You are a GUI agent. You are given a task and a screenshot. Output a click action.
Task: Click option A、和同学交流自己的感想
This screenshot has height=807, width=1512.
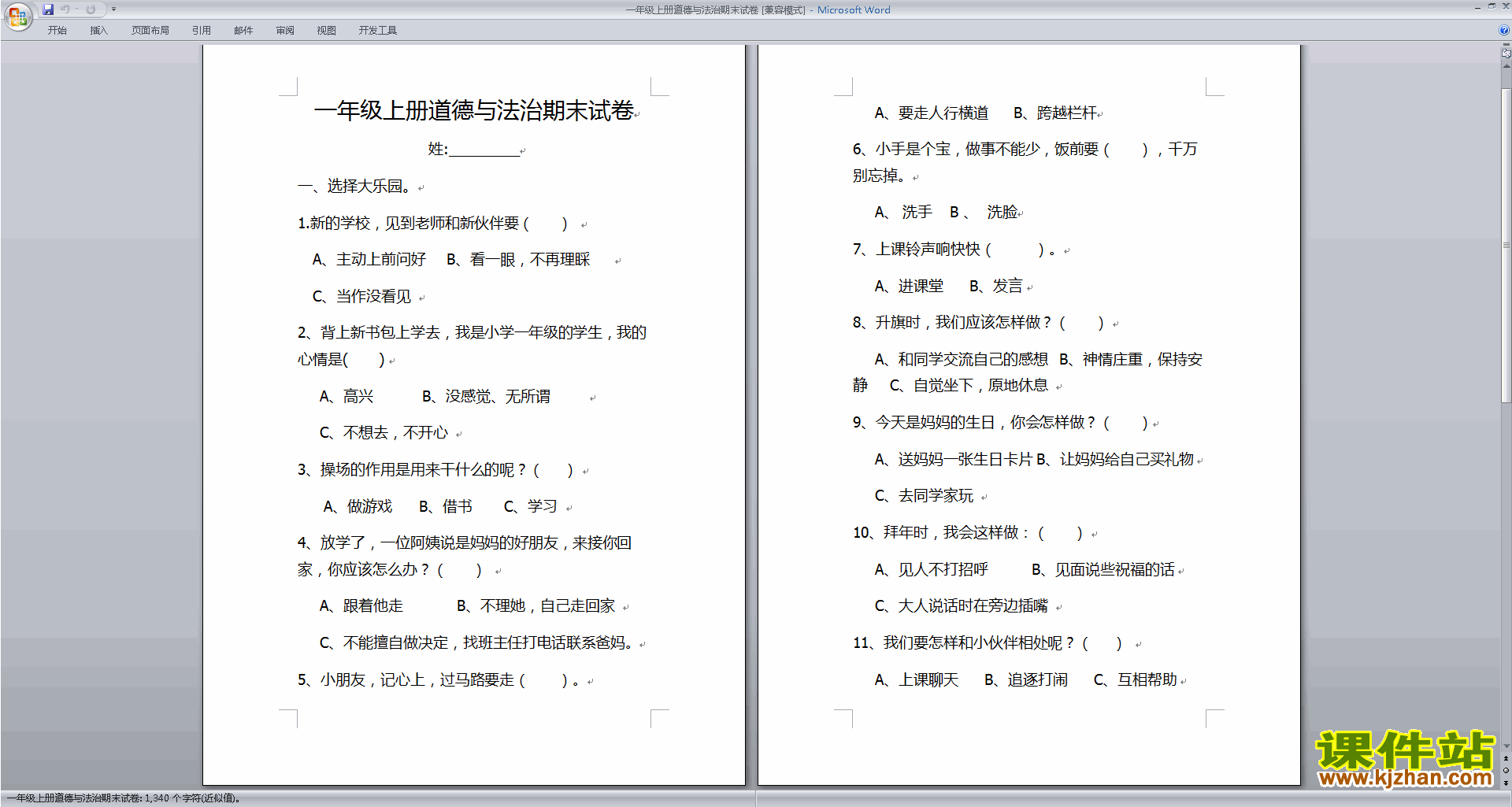tap(962, 360)
